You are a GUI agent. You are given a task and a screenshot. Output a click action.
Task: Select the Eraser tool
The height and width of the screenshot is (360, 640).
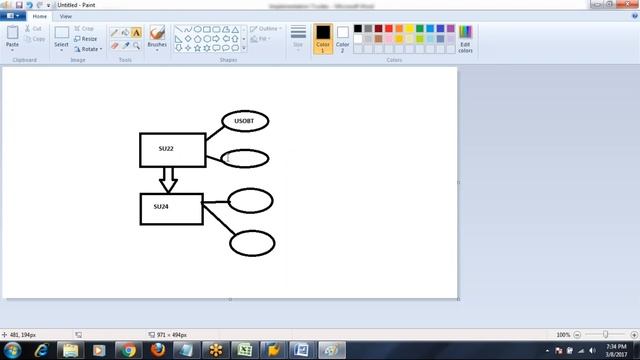pos(114,45)
